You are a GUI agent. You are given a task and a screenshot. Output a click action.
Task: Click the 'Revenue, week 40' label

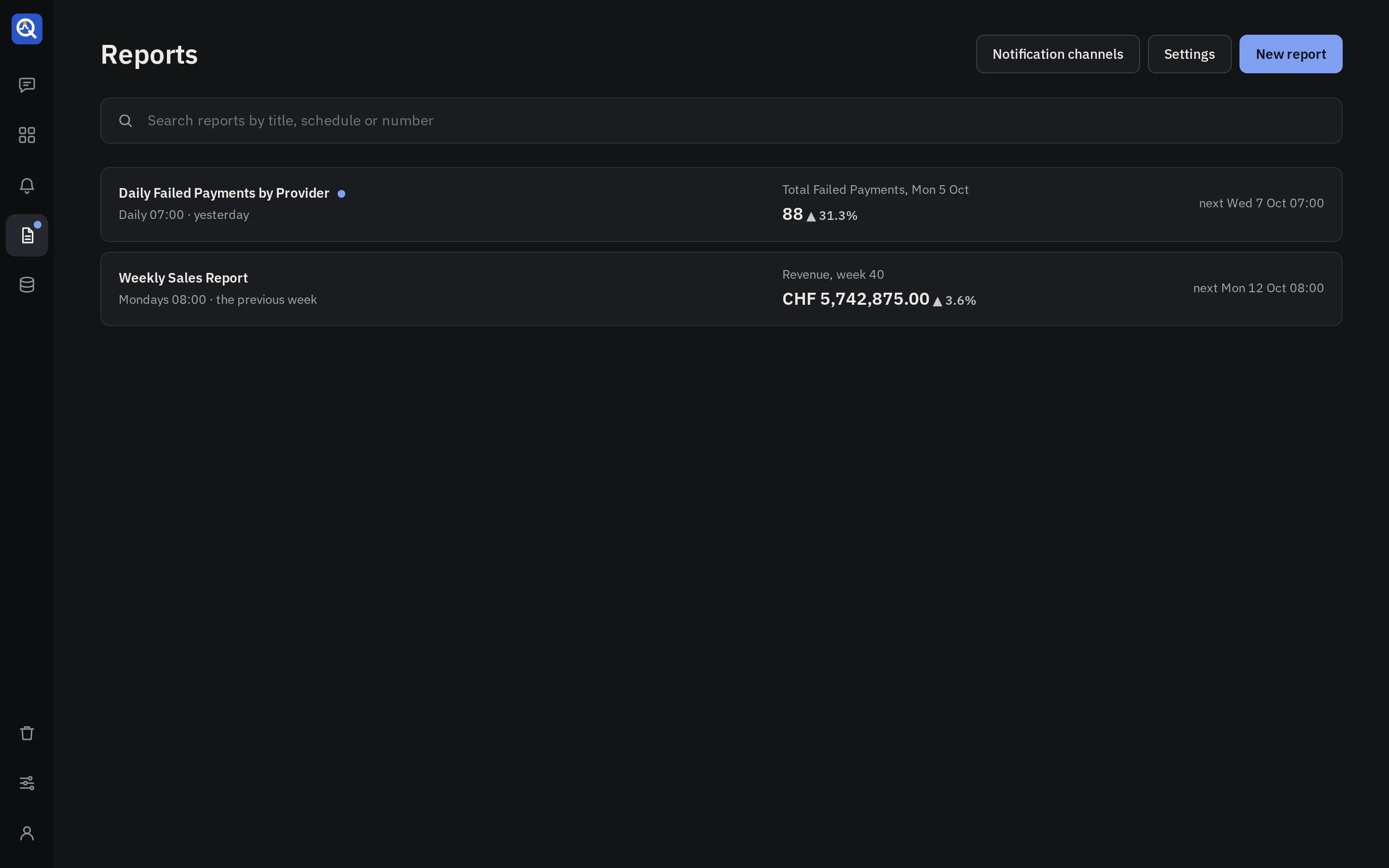[x=833, y=275]
